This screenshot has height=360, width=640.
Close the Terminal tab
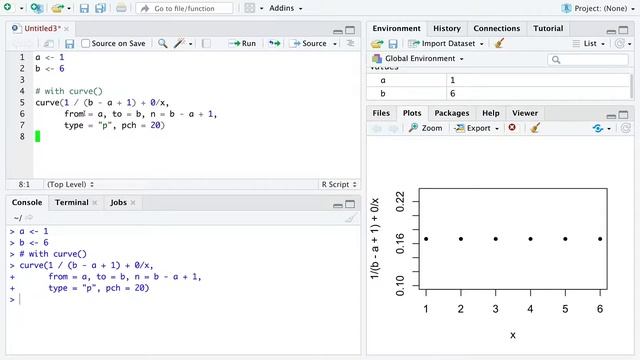click(x=95, y=203)
